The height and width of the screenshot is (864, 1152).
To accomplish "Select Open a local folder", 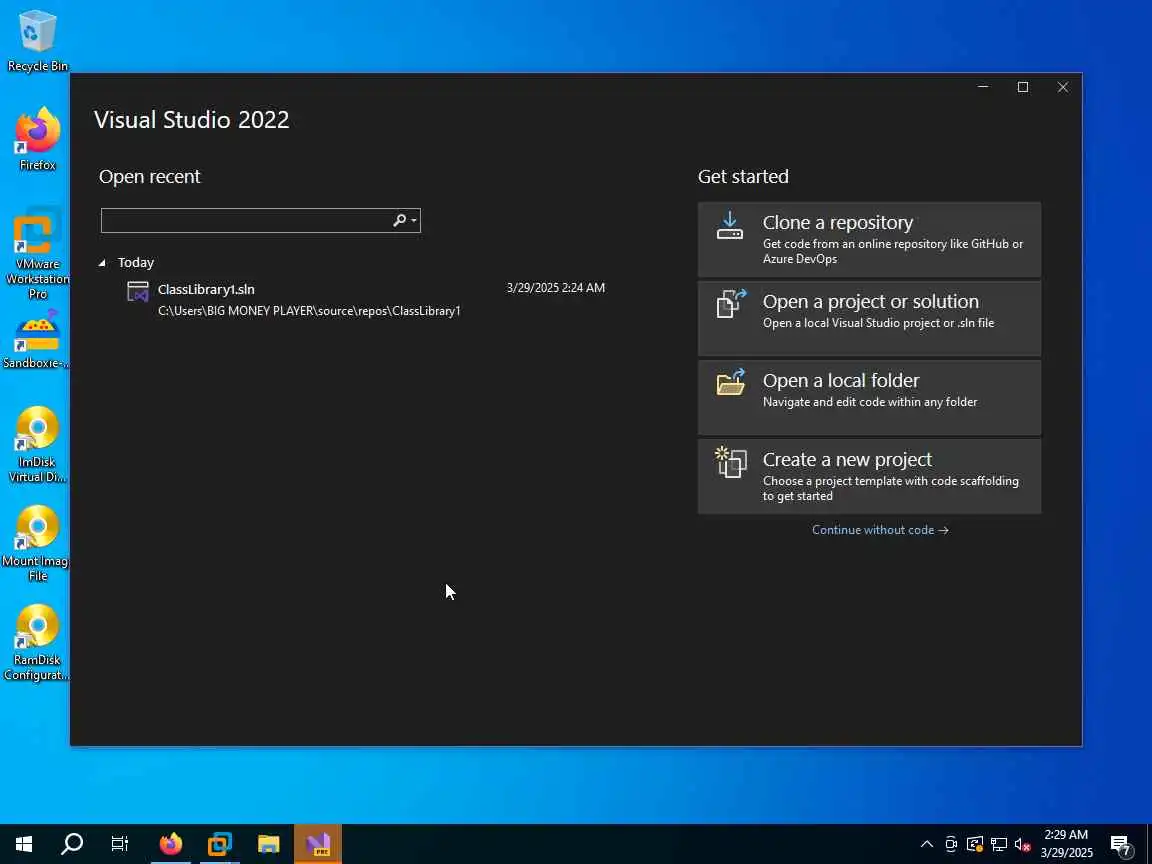I will [869, 397].
